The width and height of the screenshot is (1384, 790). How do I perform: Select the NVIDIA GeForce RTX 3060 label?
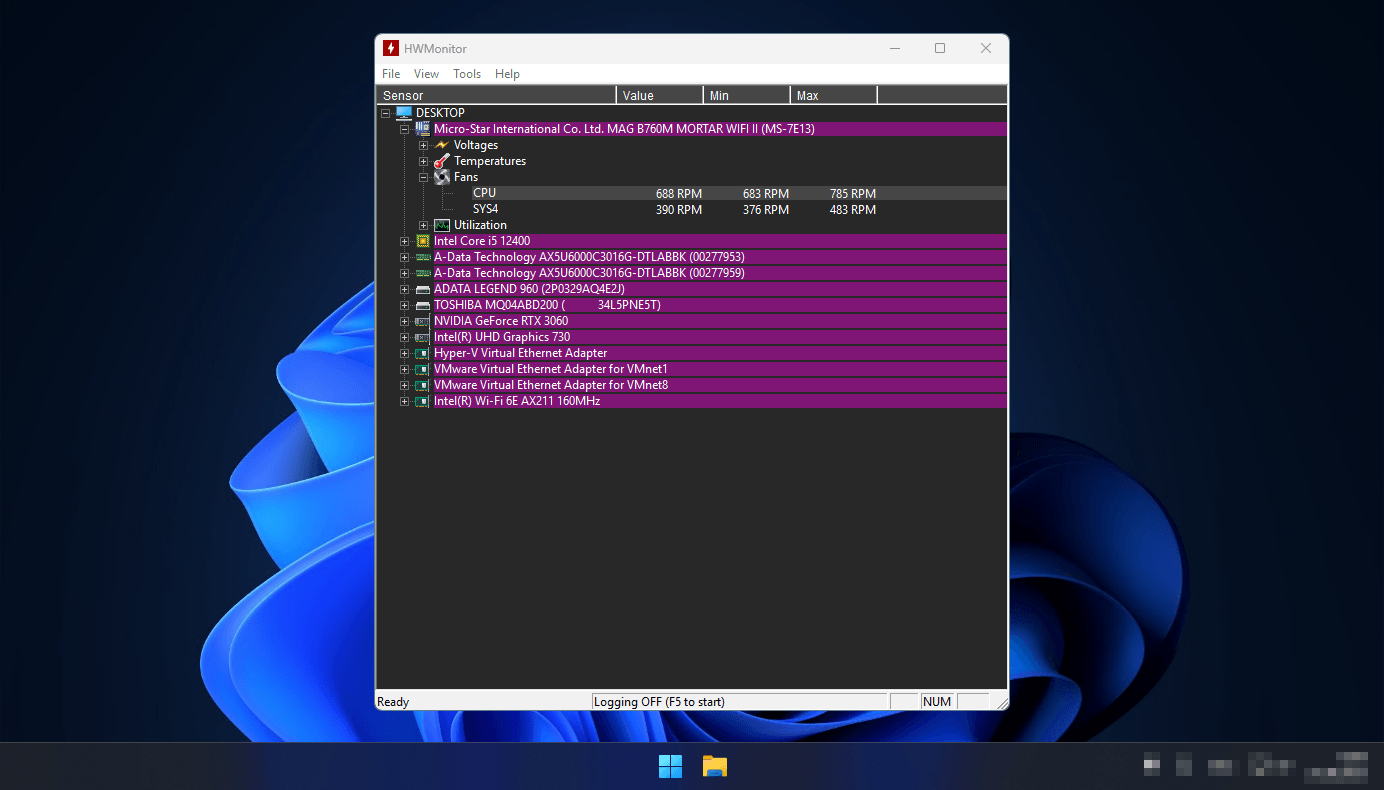coord(501,321)
